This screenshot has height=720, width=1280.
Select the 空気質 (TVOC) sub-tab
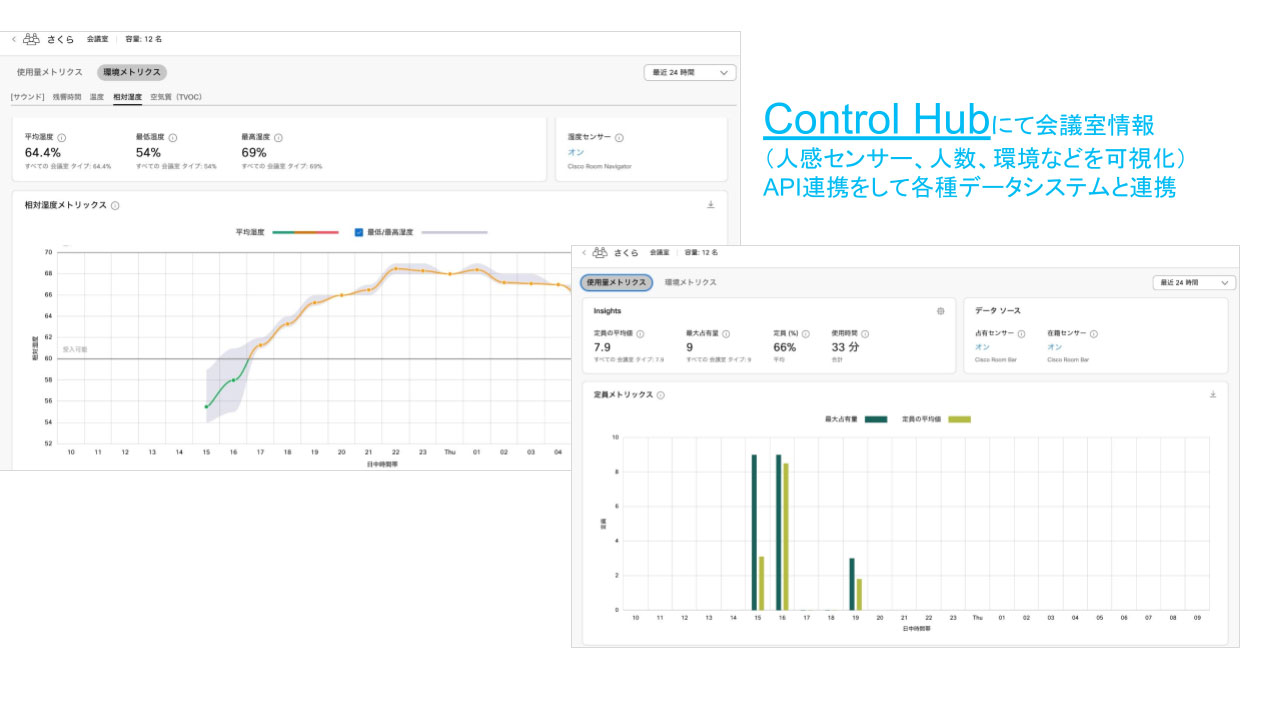point(176,97)
